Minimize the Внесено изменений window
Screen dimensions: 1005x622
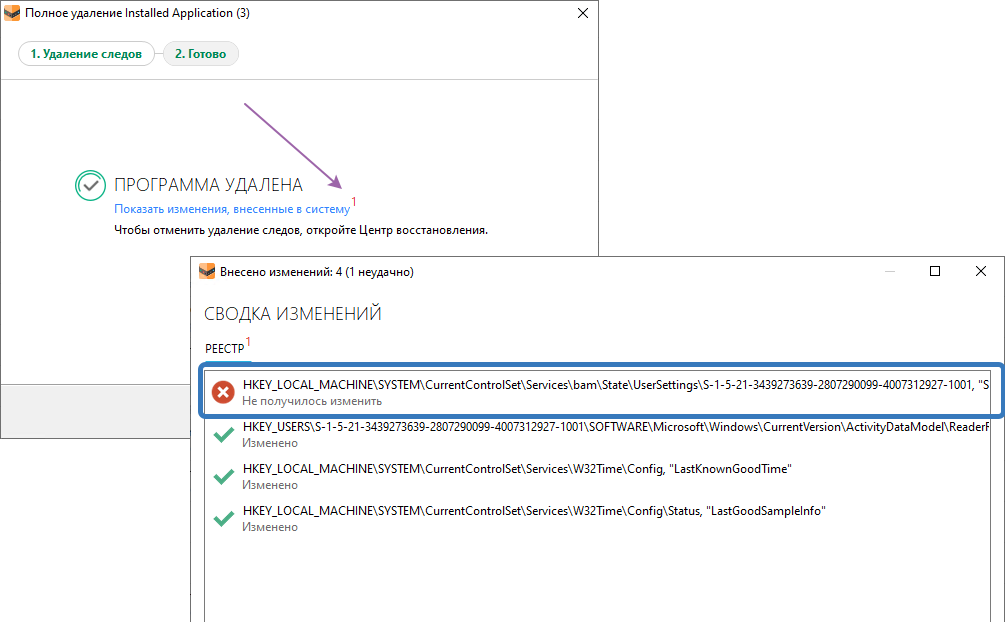[889, 271]
